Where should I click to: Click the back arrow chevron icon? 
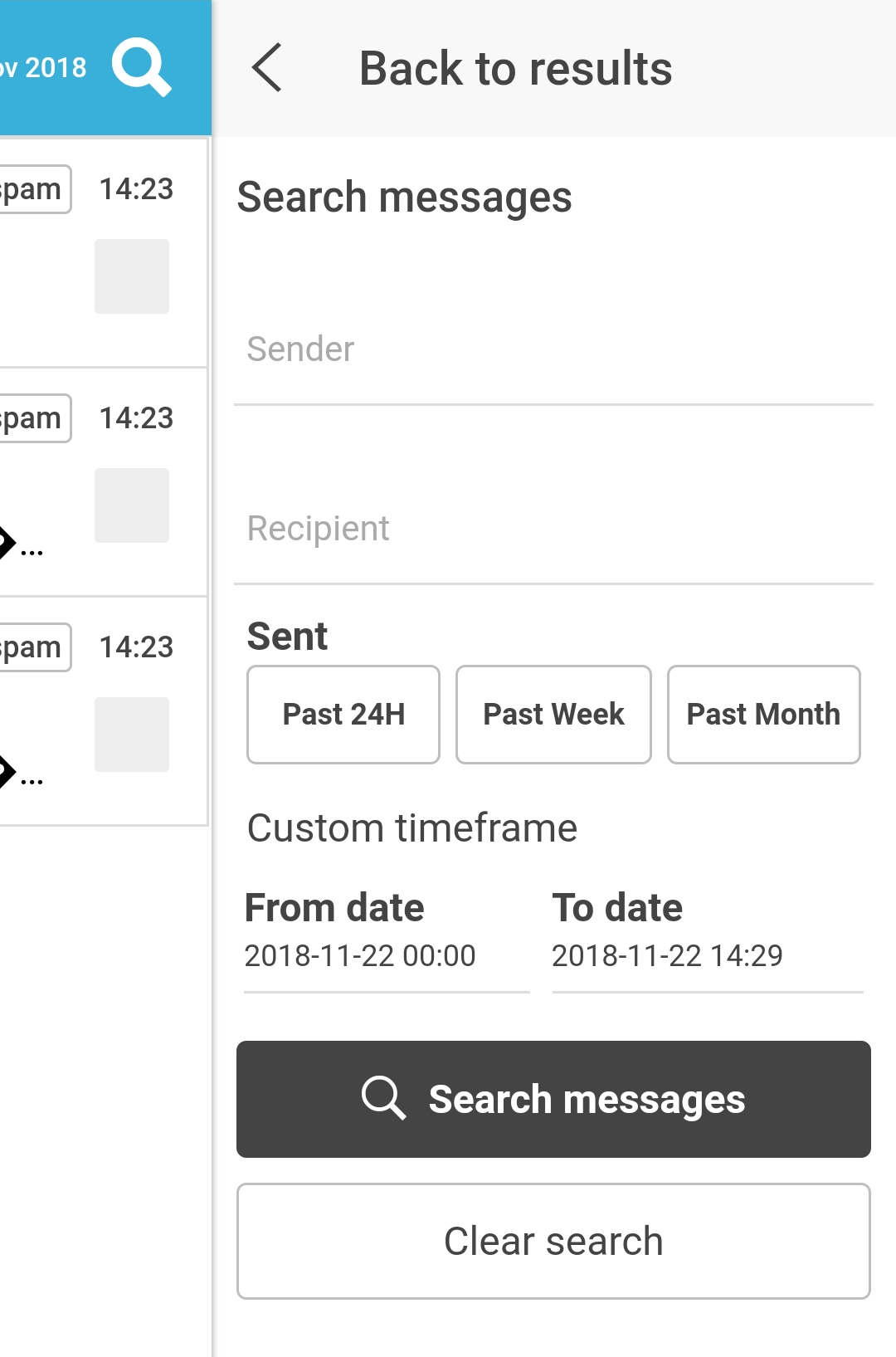[267, 68]
